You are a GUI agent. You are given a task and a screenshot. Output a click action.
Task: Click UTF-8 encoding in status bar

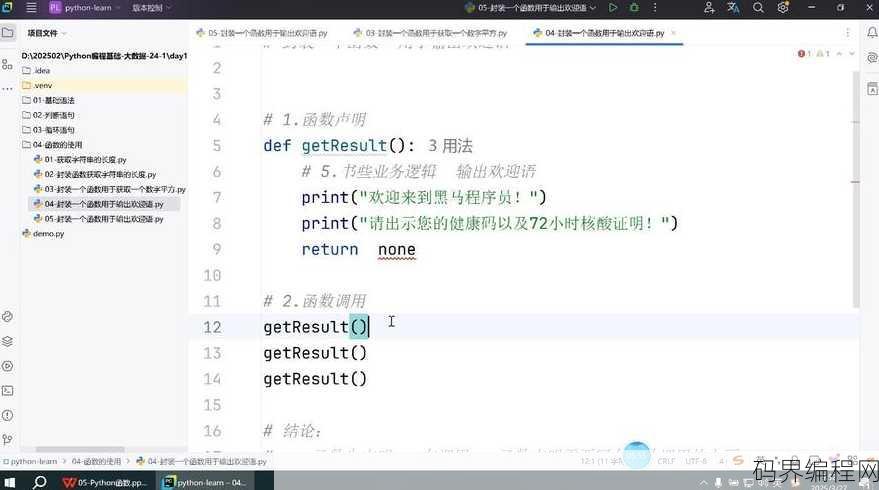tap(696, 461)
